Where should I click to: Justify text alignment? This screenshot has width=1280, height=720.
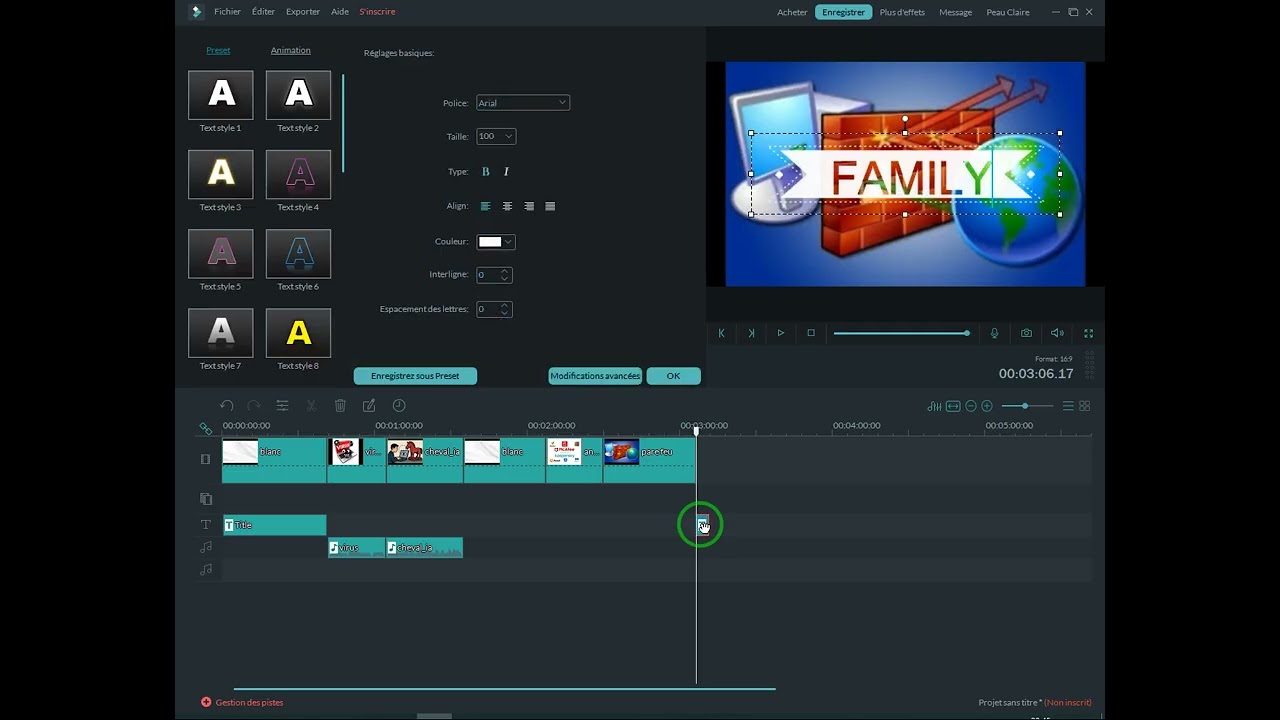click(x=550, y=206)
